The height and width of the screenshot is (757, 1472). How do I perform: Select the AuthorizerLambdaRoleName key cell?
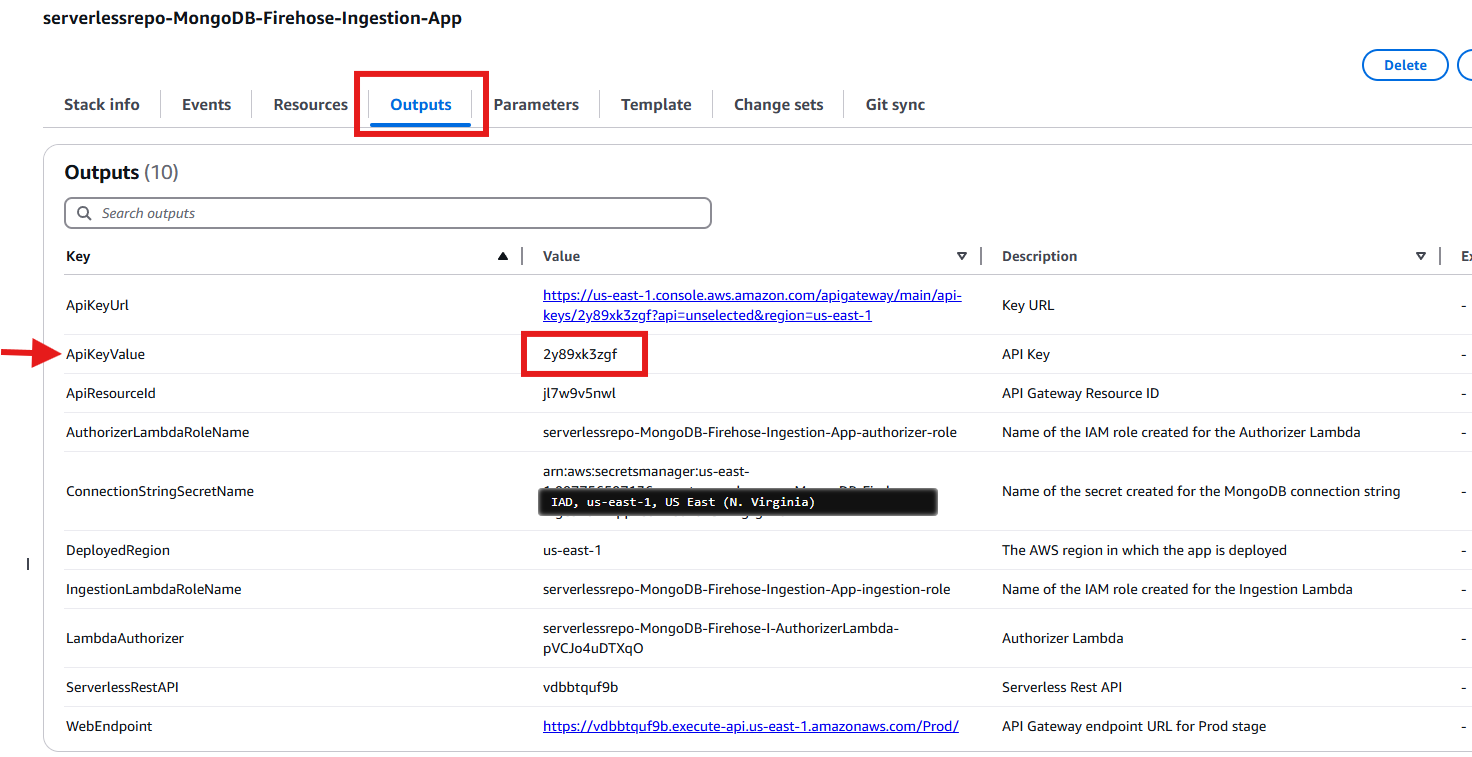click(x=158, y=432)
